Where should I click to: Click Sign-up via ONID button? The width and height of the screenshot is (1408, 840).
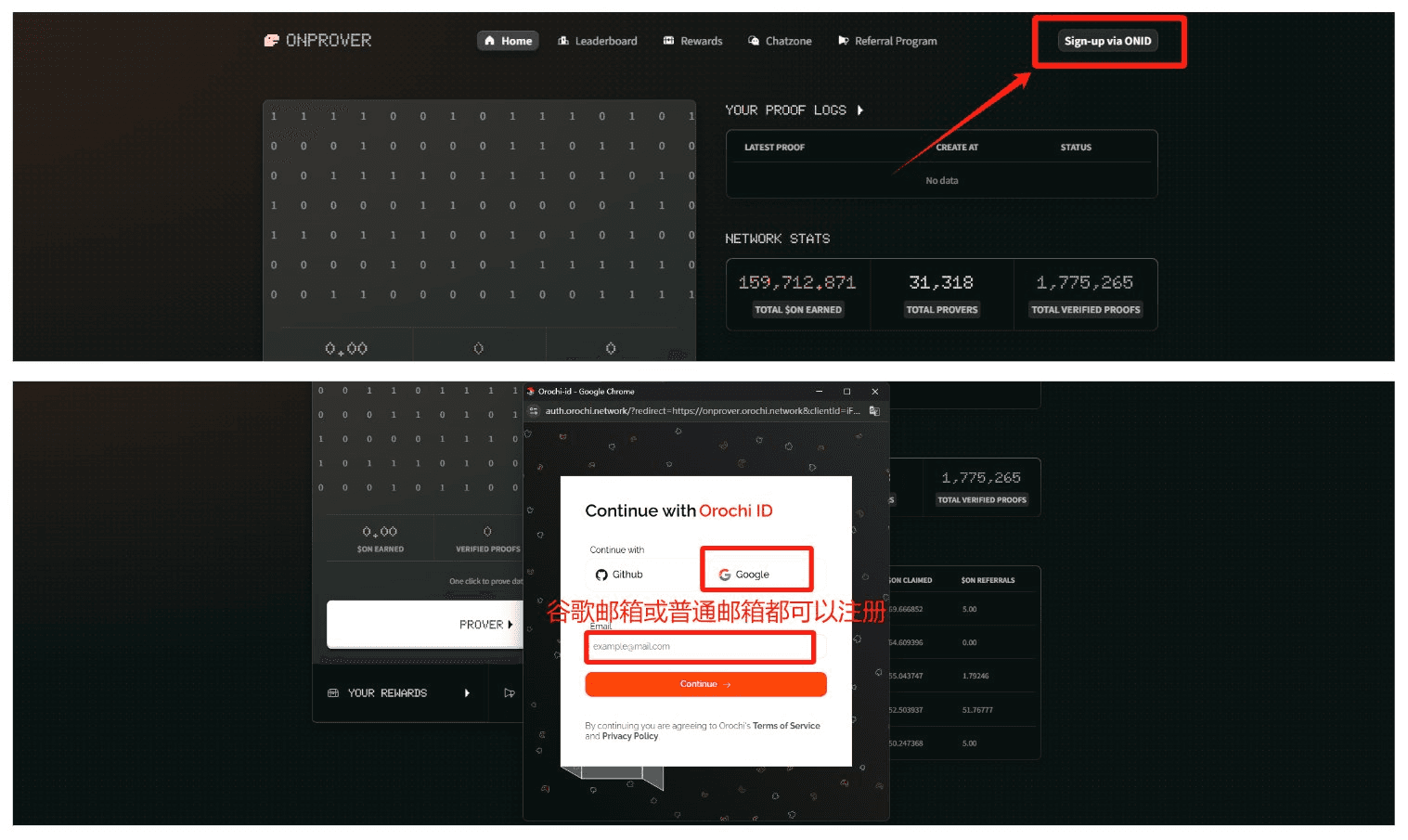(x=1107, y=41)
